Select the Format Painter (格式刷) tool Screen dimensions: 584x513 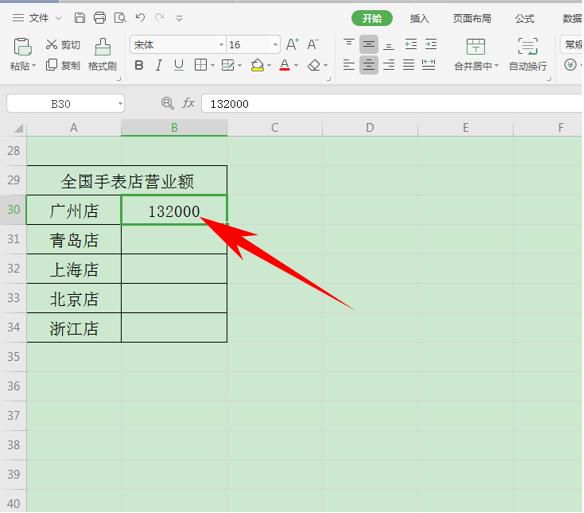click(102, 54)
